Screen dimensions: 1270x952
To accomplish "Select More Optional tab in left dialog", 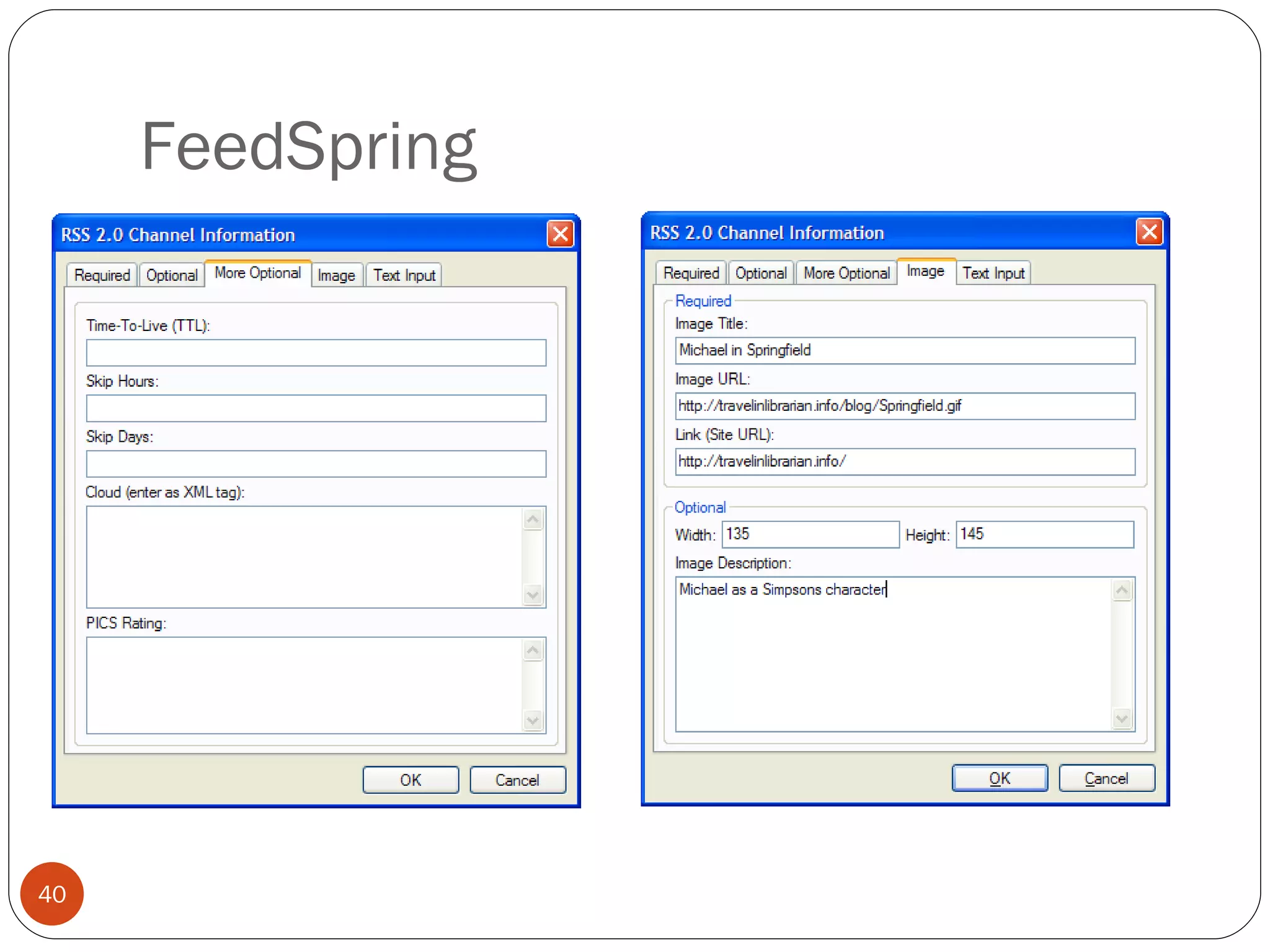I will click(x=258, y=273).
